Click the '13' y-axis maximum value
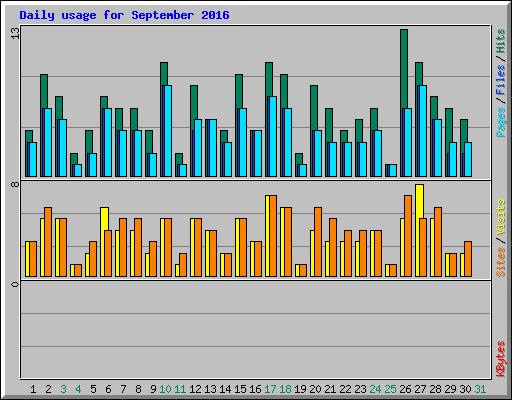Image resolution: width=512 pixels, height=400 pixels. click(16, 33)
